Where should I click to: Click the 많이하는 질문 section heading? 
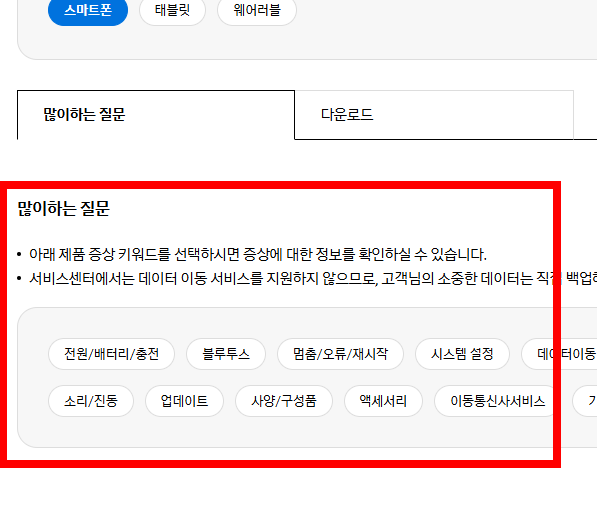pyautogui.click(x=64, y=209)
